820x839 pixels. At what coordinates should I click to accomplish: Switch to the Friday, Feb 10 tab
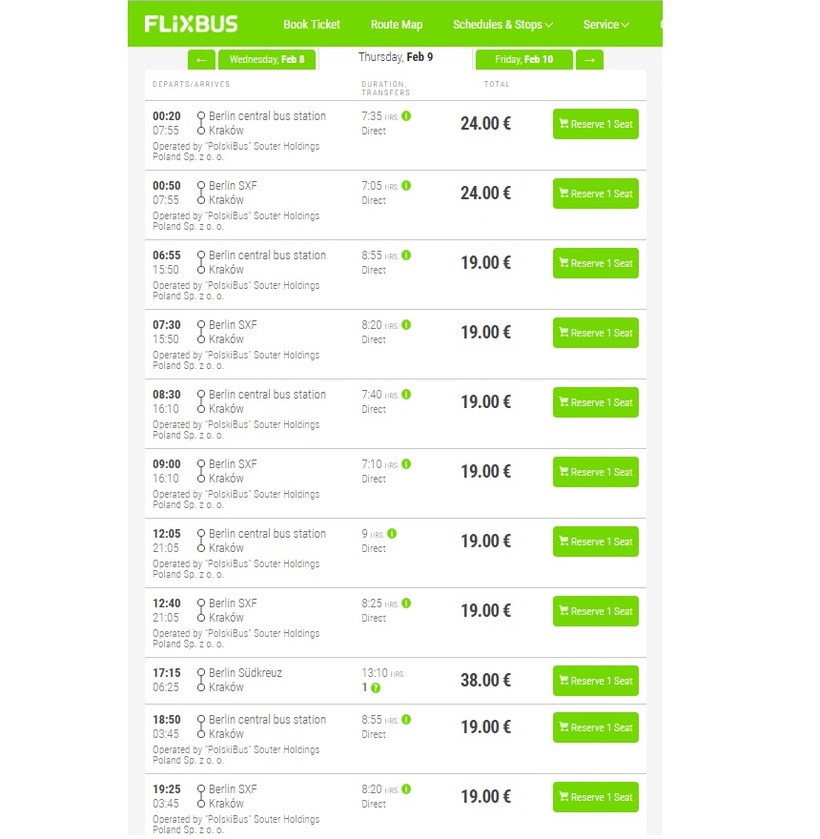click(x=523, y=60)
